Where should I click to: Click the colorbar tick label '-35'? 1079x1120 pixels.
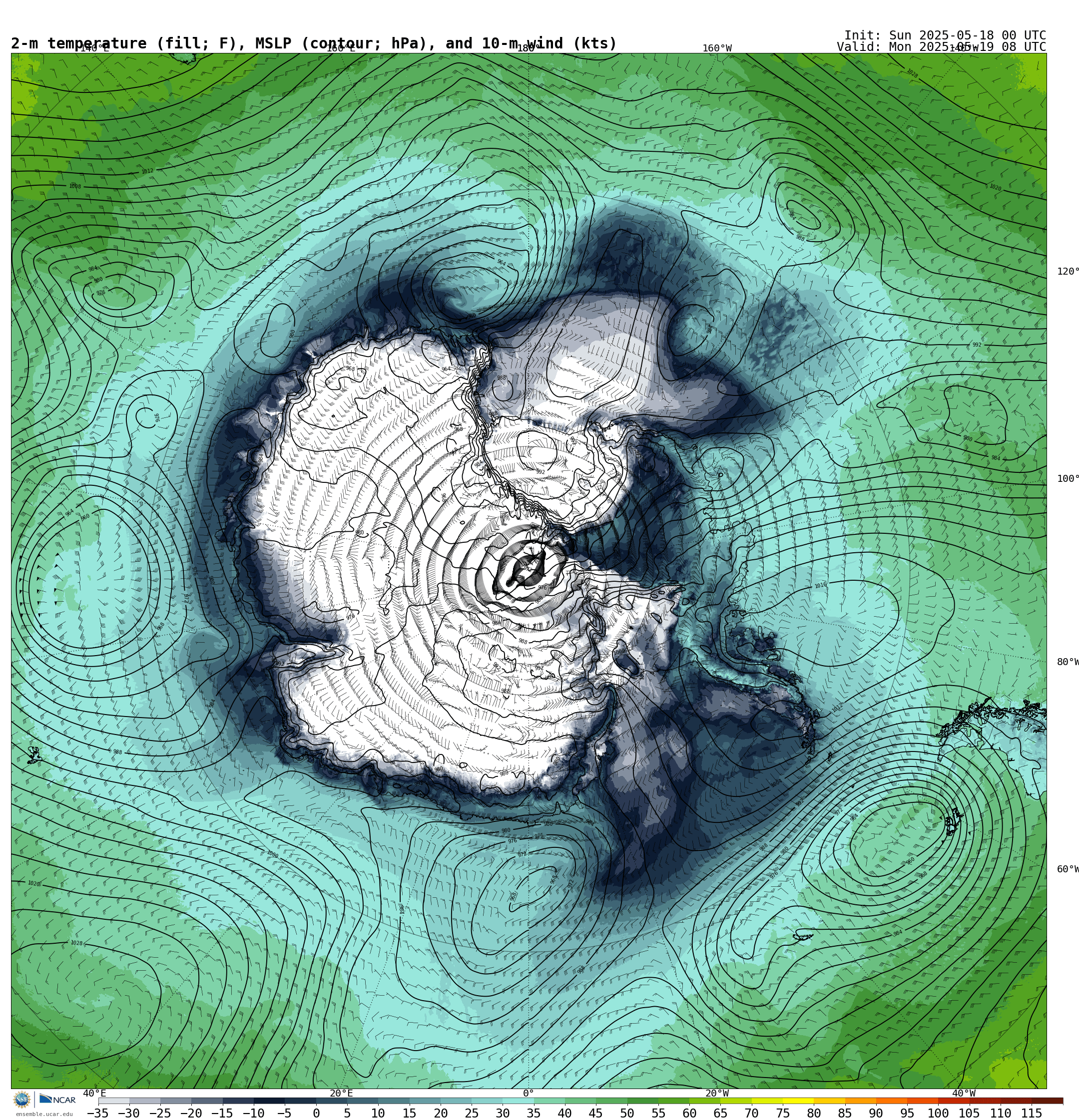click(x=97, y=1113)
